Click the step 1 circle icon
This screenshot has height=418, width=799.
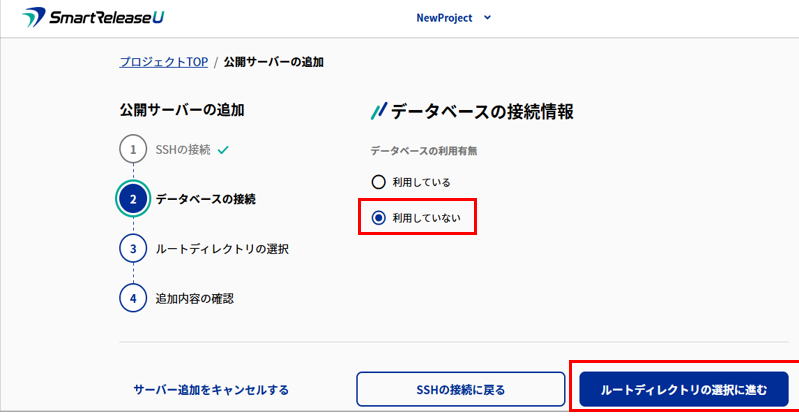(x=133, y=150)
